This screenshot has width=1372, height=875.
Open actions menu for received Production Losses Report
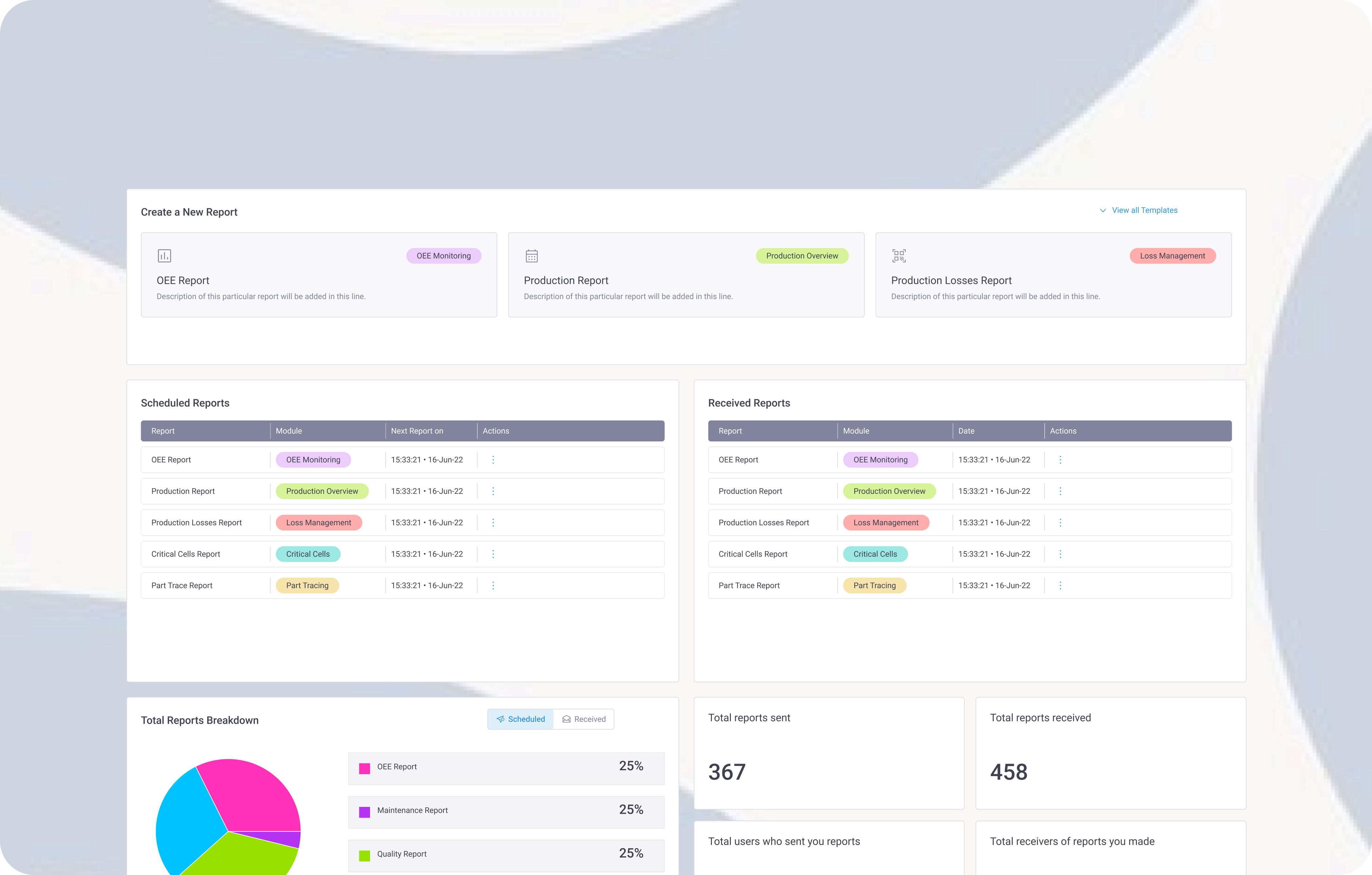pos(1060,522)
